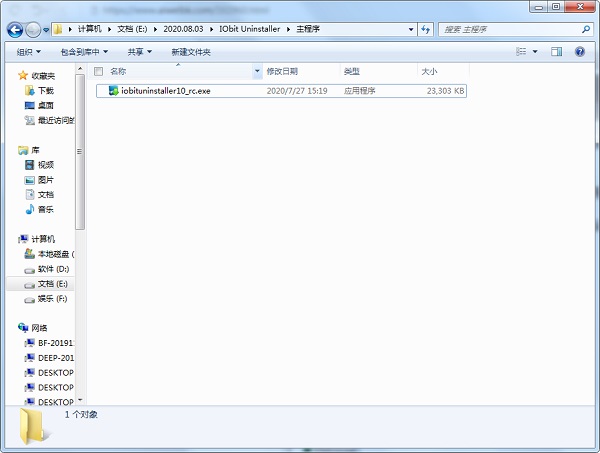Open 下载 in the navigation pane

pyautogui.click(x=46, y=91)
